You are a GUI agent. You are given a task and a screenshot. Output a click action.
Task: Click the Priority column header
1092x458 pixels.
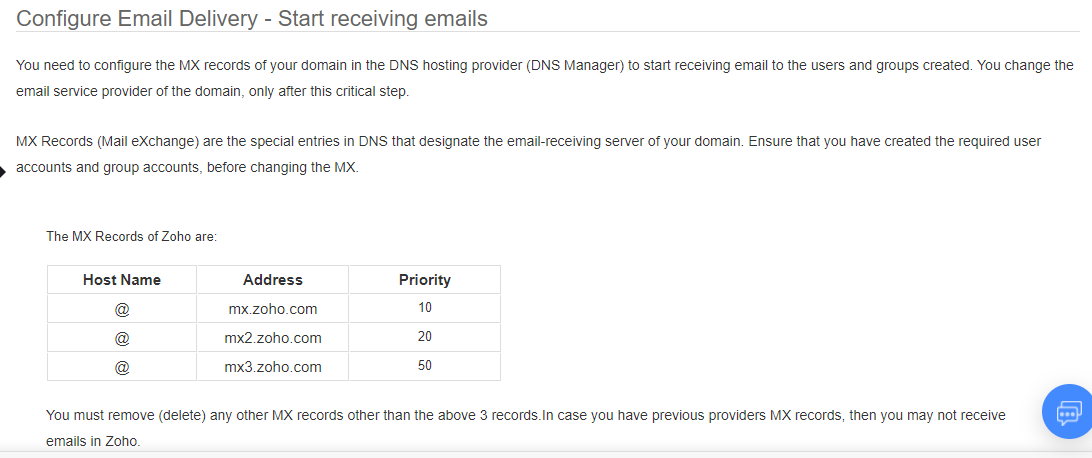coord(425,280)
